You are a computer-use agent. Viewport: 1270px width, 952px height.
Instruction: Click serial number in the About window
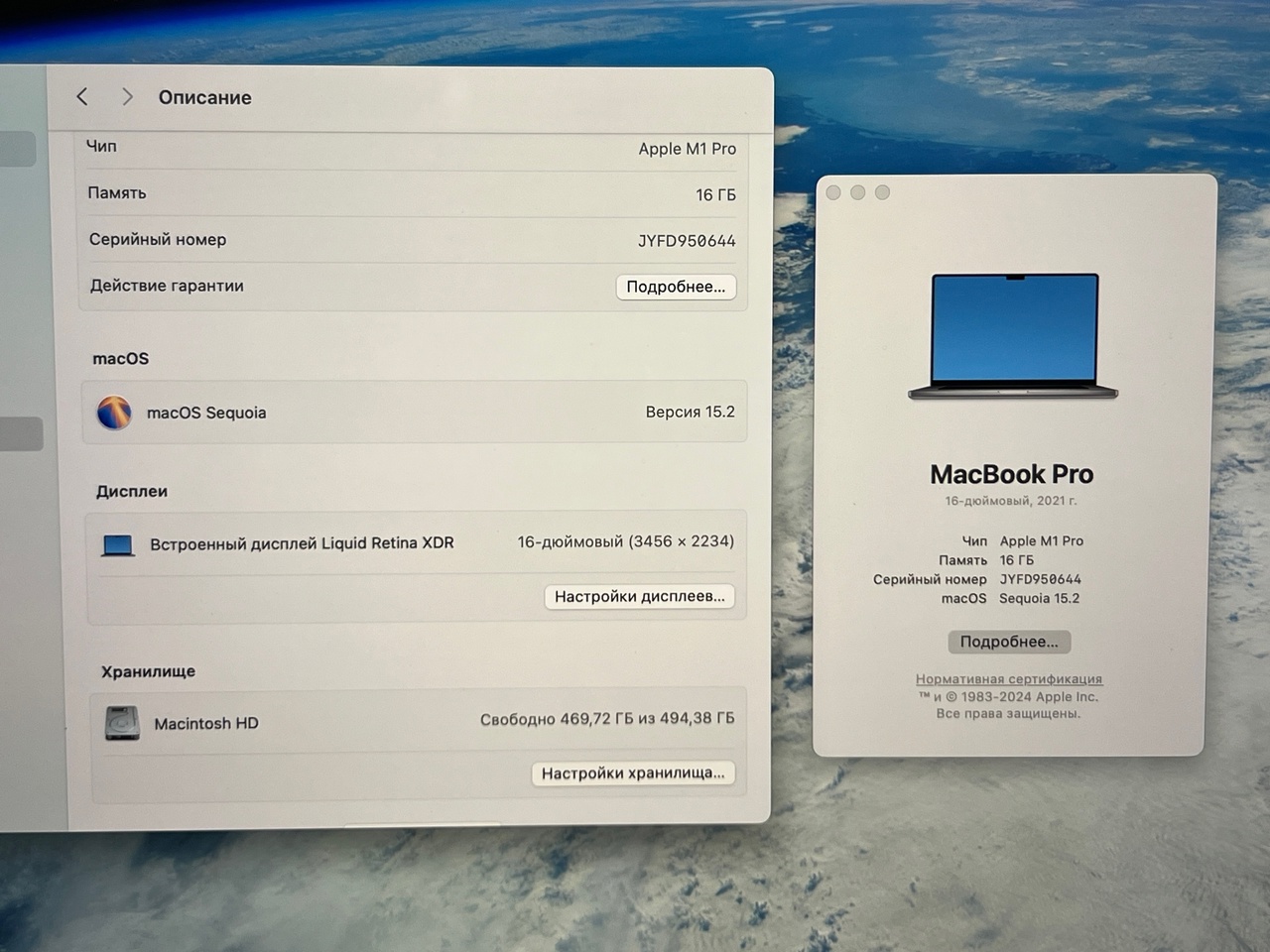pos(1041,579)
